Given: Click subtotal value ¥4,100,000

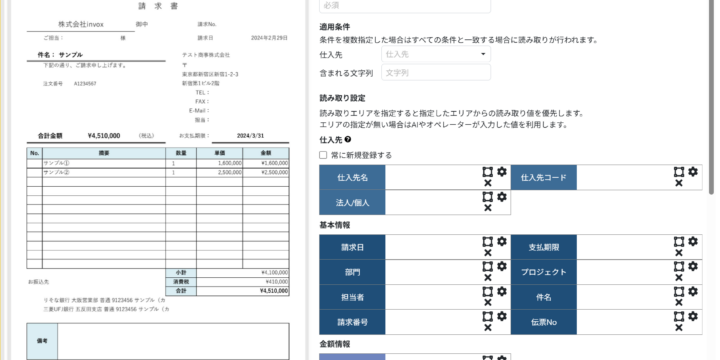Looking at the screenshot, I should pos(275,272).
